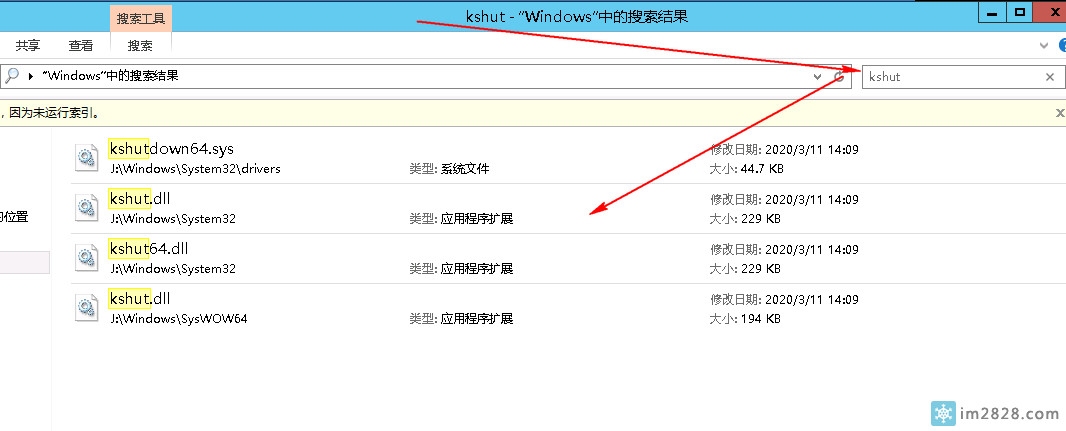
Task: Expand the address bar path arrow
Action: tap(31, 76)
